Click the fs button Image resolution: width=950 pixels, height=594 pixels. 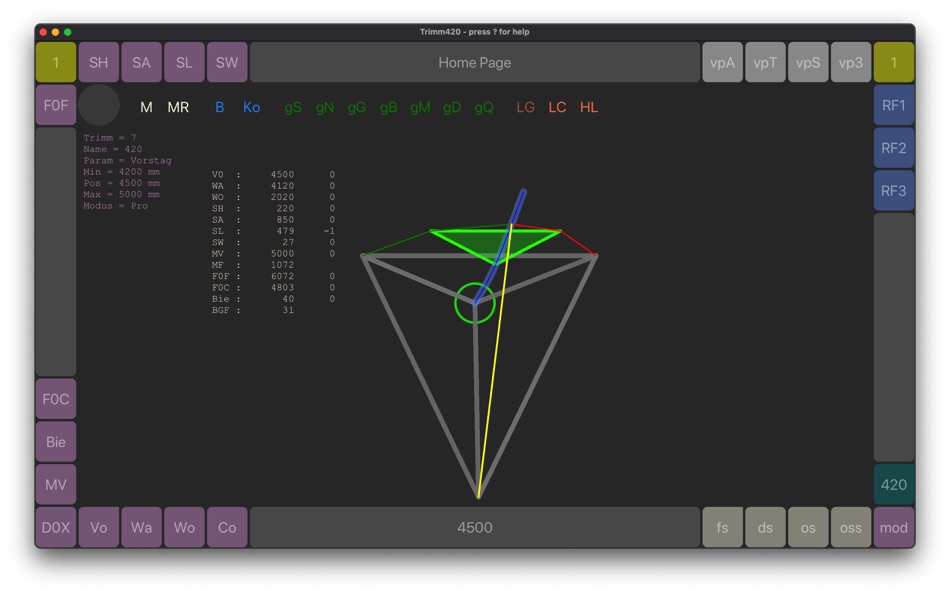tap(722, 527)
